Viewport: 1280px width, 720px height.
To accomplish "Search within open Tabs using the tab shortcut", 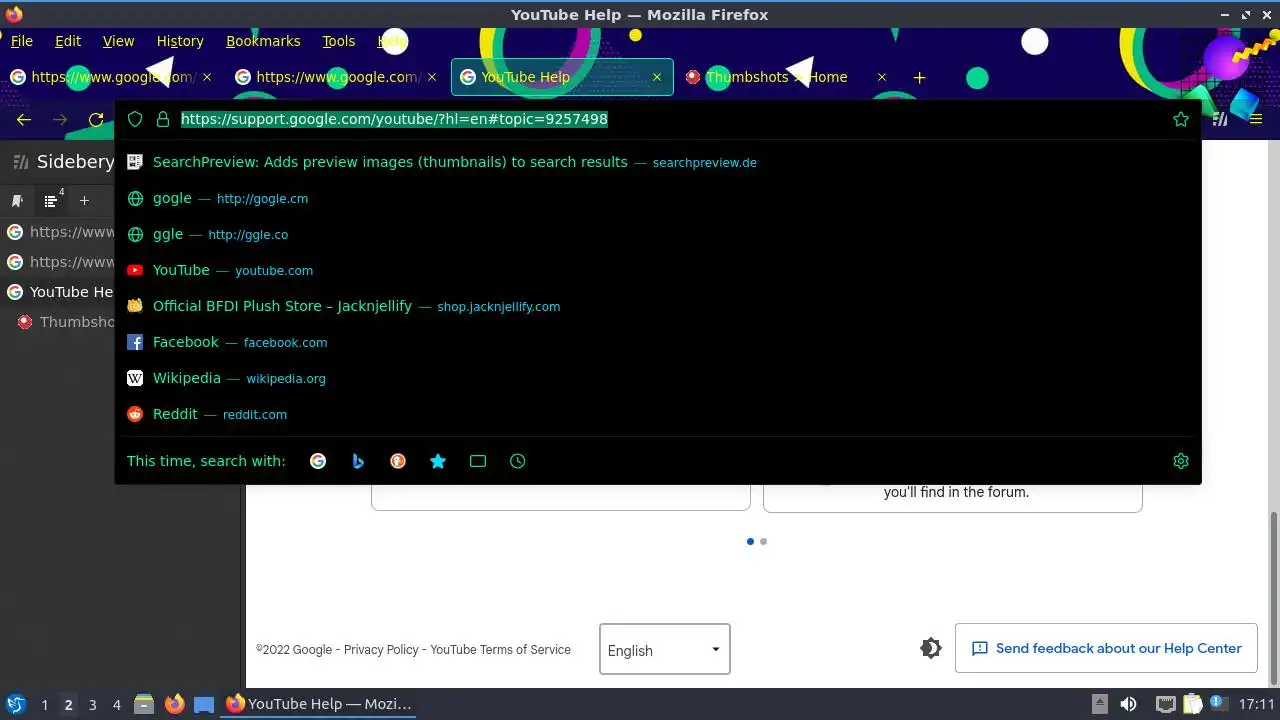I will (478, 461).
